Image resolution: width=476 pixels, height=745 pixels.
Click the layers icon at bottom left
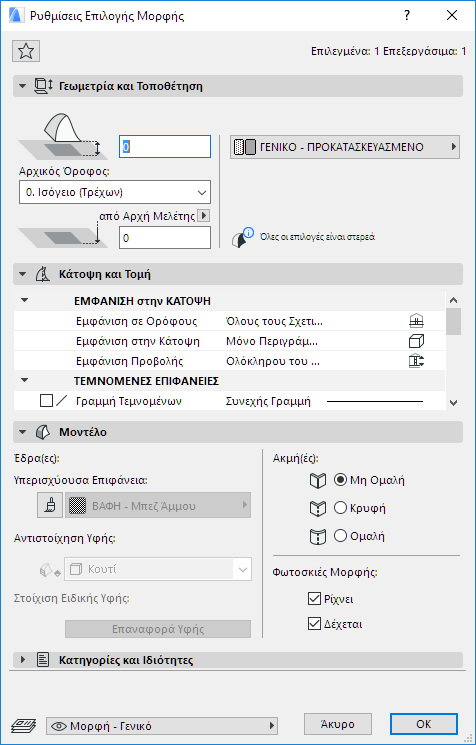pos(21,725)
